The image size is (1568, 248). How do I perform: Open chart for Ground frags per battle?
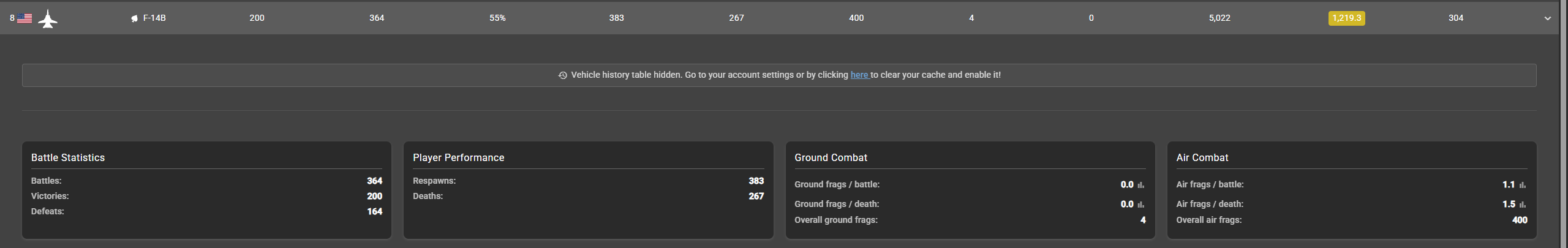[x=1140, y=185]
